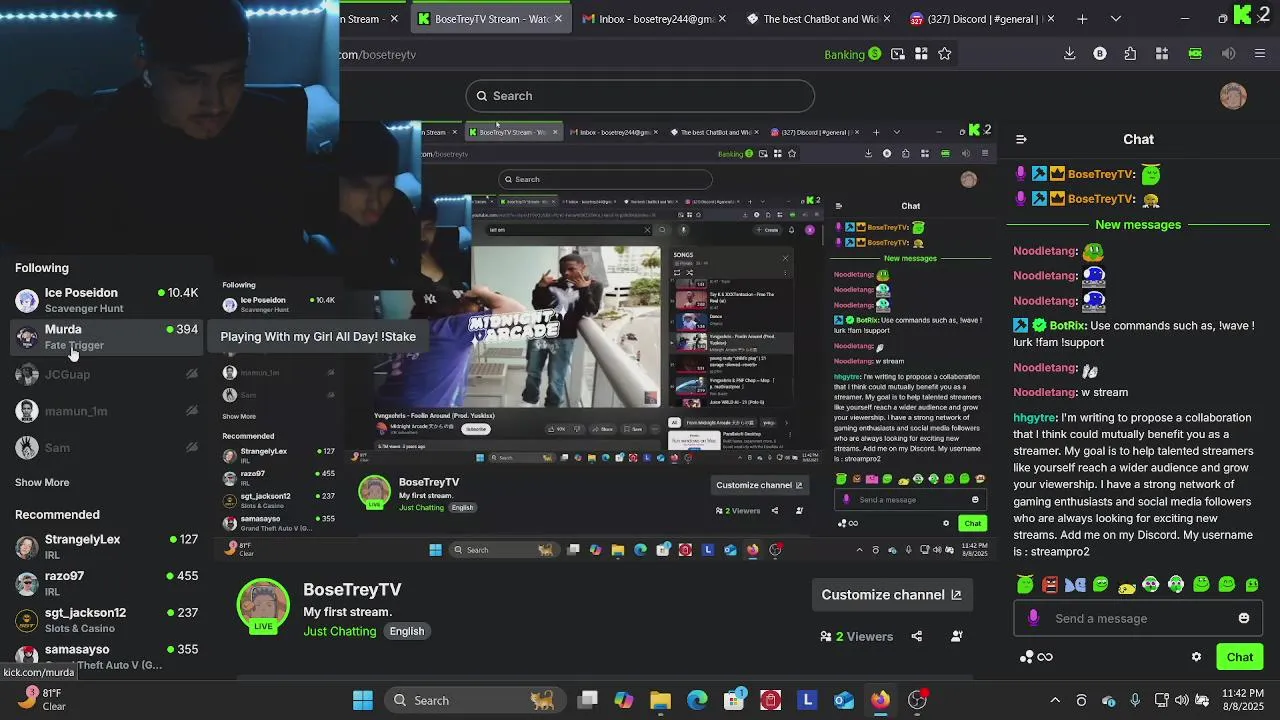Close the Discord #general tab
Screen dimensions: 1280x720
(1050, 19)
